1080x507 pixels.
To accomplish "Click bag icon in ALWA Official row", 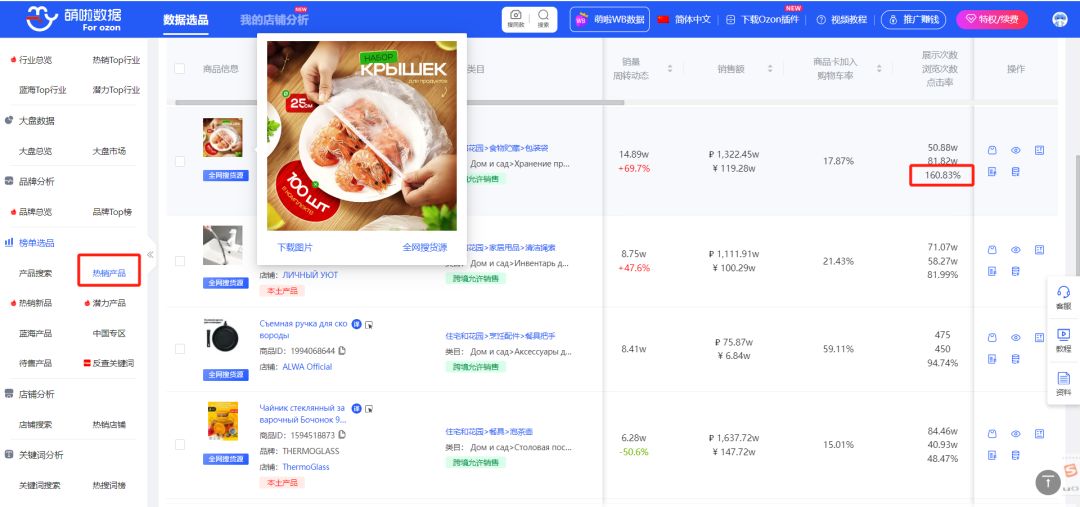I will 993,338.
